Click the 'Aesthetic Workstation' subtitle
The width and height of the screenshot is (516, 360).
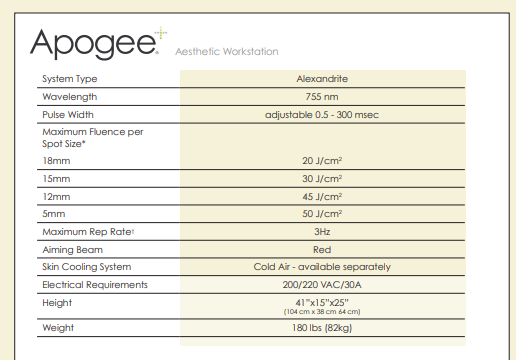[227, 52]
